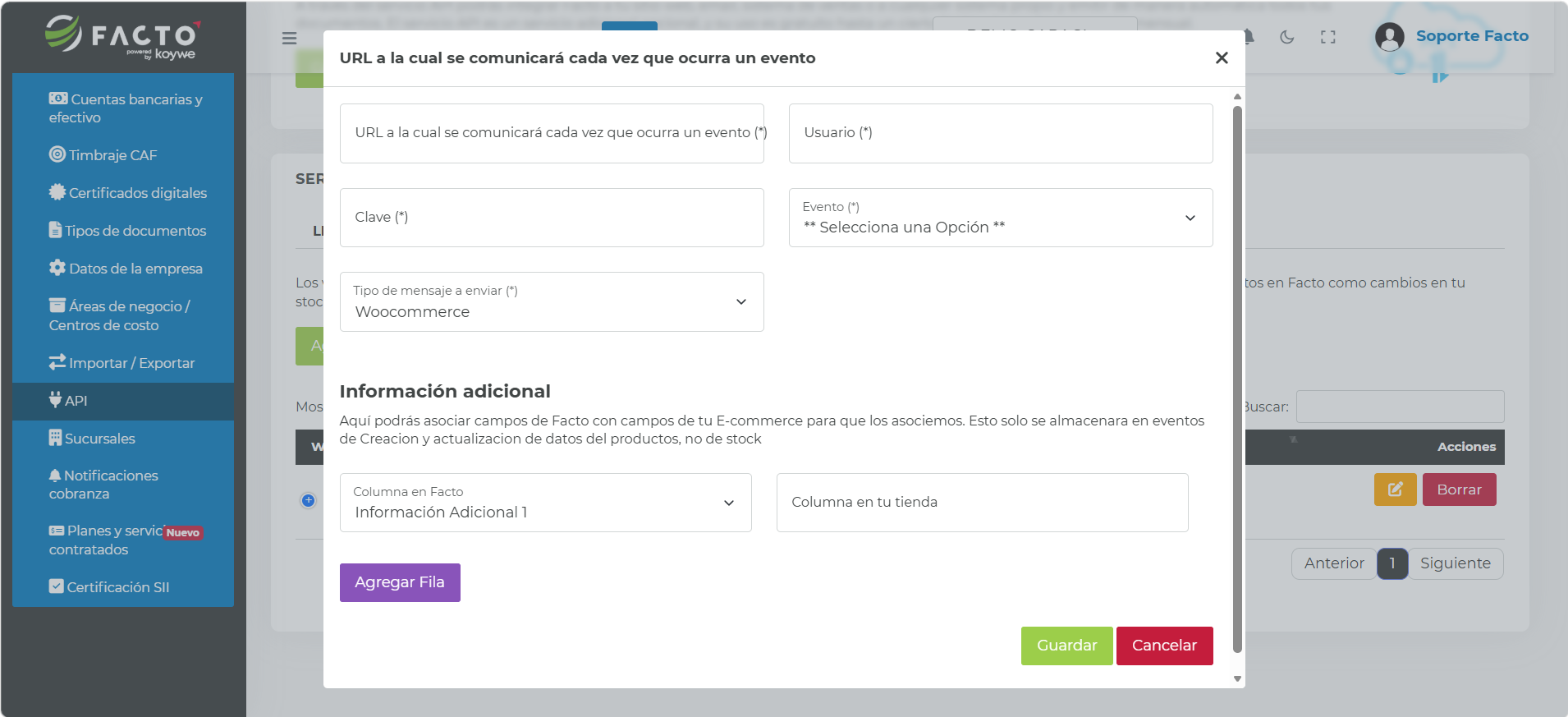Click the arrows icon for Importar / Exportar
This screenshot has width=1568, height=717.
(57, 361)
